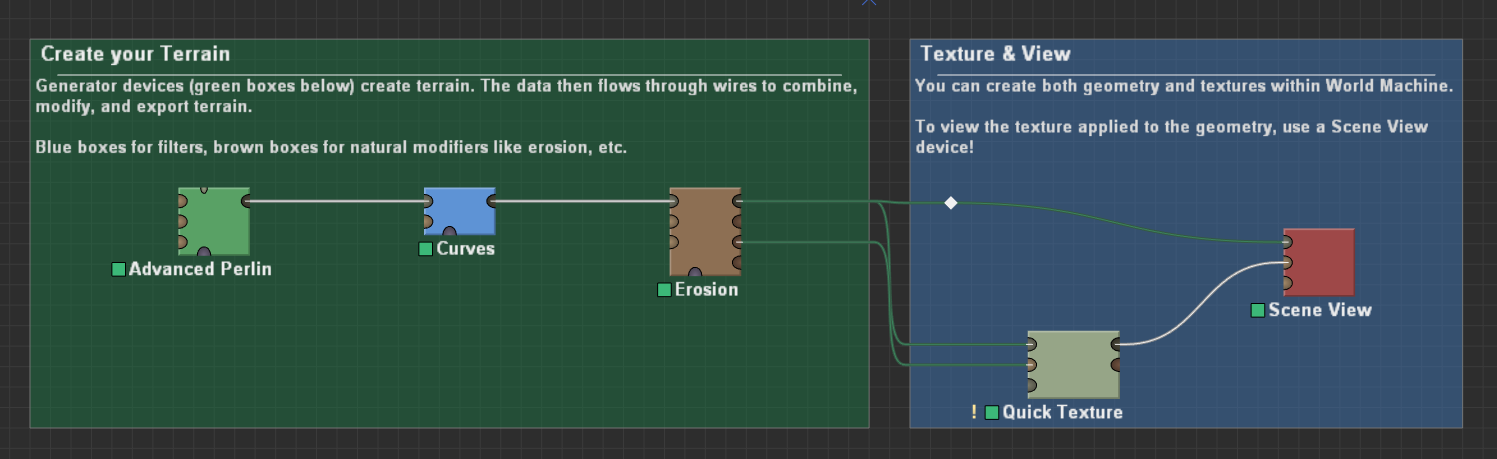Click the Quick Texture warning exclamation mark
This screenshot has width=1497, height=459.
974,412
